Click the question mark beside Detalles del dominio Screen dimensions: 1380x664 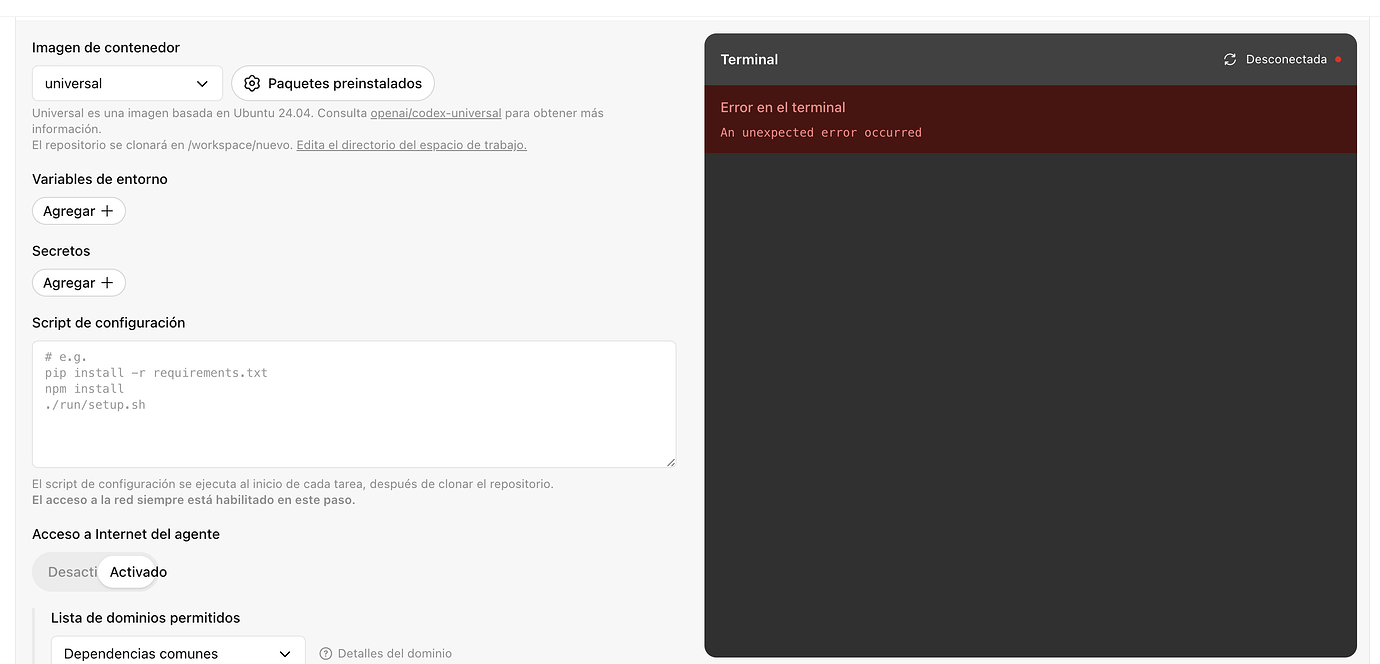tap(325, 653)
